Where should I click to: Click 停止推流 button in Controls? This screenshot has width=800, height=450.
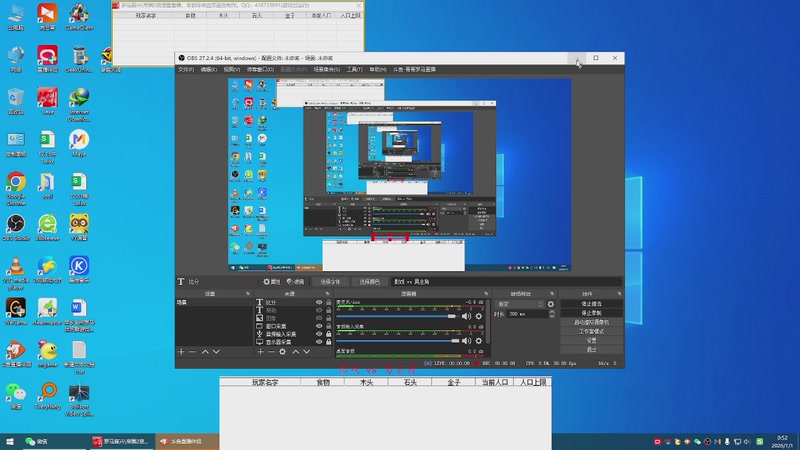tap(591, 304)
